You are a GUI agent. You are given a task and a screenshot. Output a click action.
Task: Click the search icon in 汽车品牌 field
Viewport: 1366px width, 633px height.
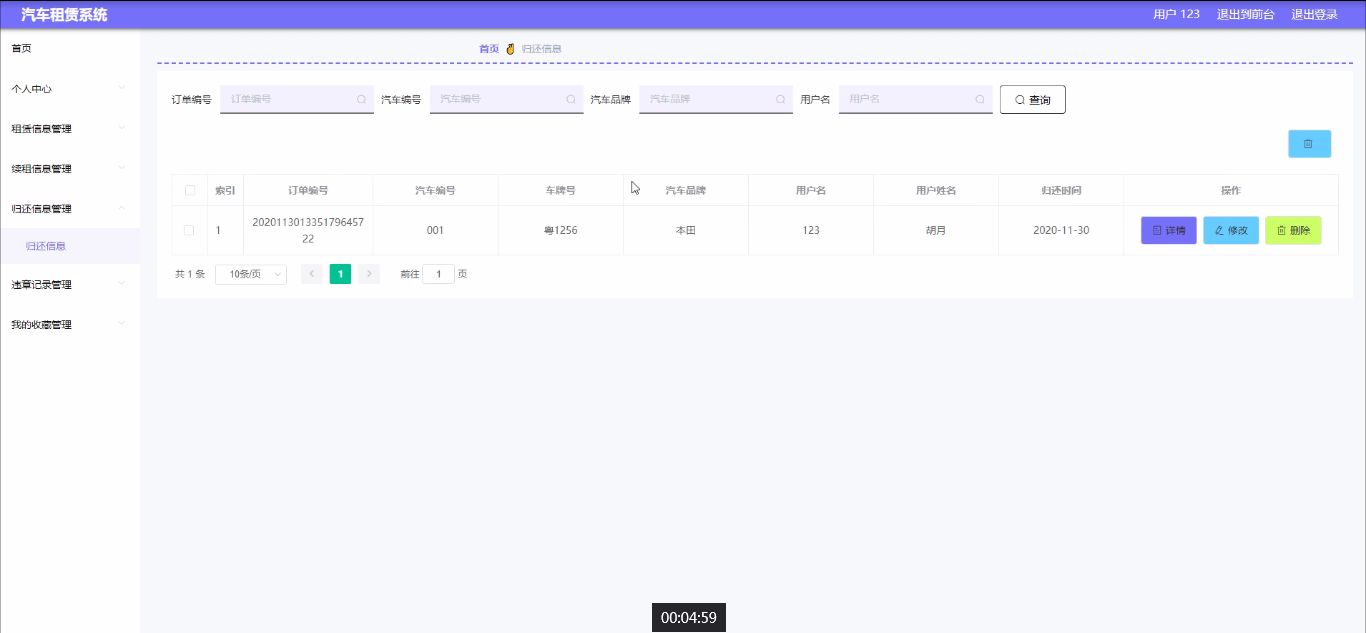(780, 100)
